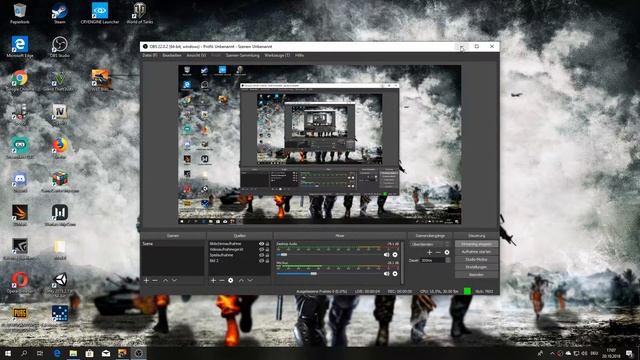The image size is (640, 360).
Task: Open Desktop Audio mixer settings gear
Action: 395,255
